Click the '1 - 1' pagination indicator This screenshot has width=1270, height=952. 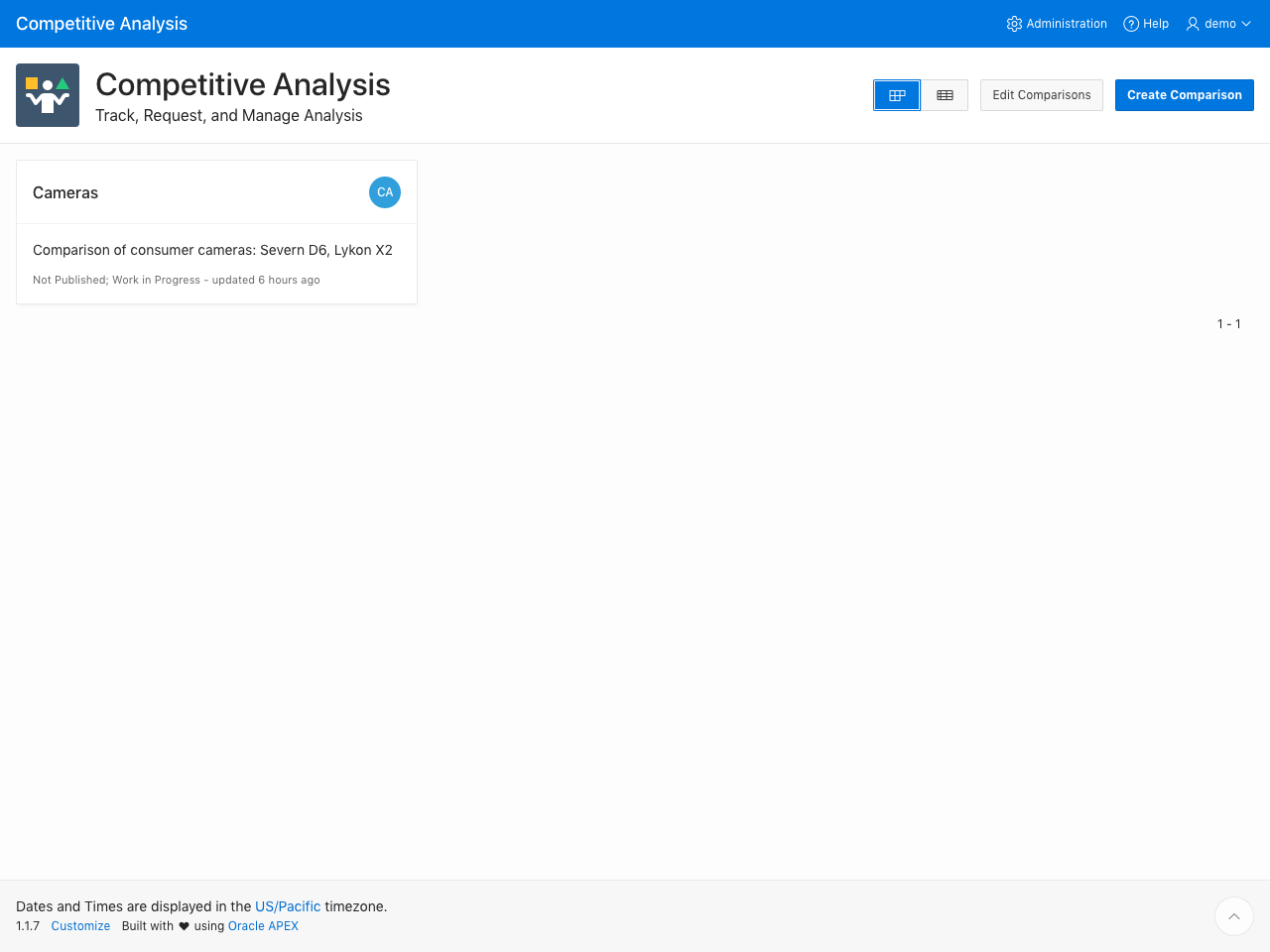click(x=1228, y=324)
